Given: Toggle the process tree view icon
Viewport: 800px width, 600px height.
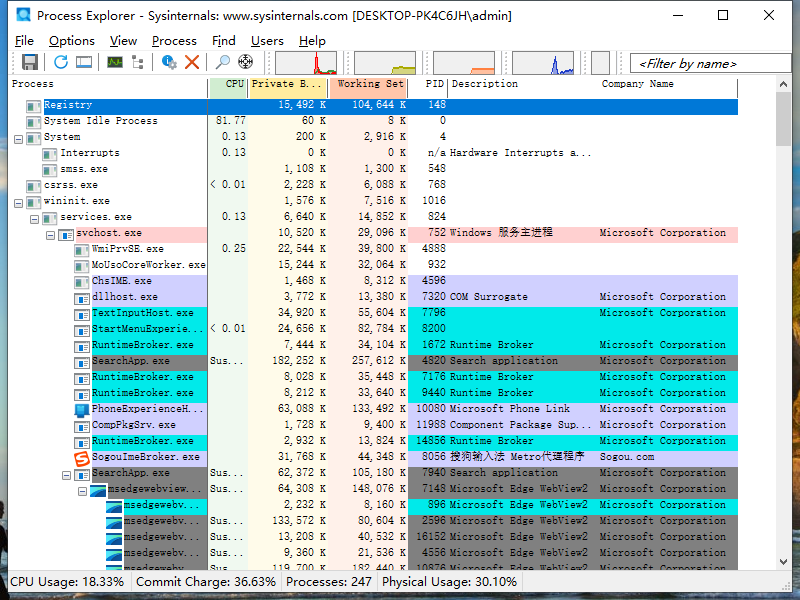Looking at the screenshot, I should (138, 62).
